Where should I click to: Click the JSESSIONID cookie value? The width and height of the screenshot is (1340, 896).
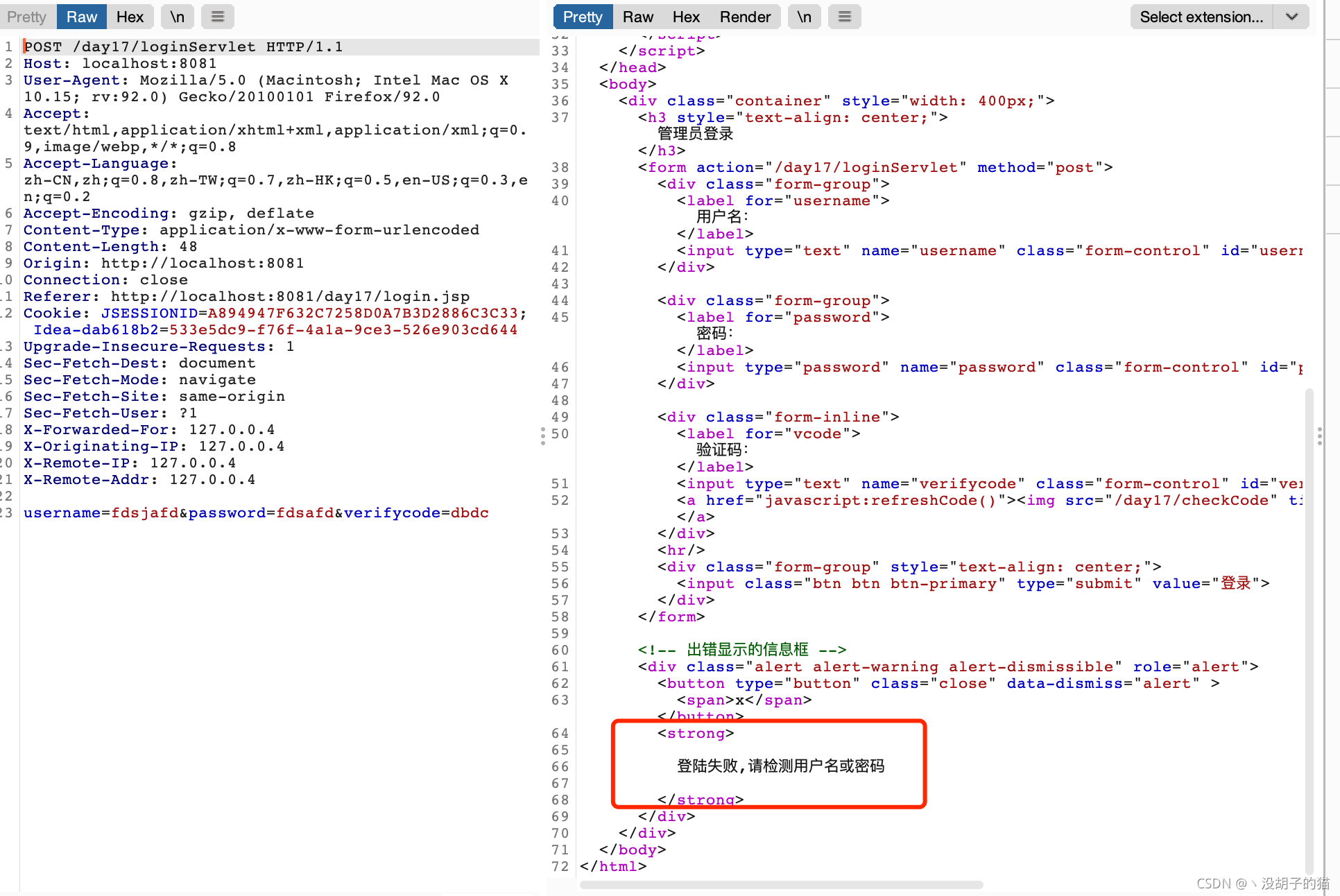[x=363, y=313]
